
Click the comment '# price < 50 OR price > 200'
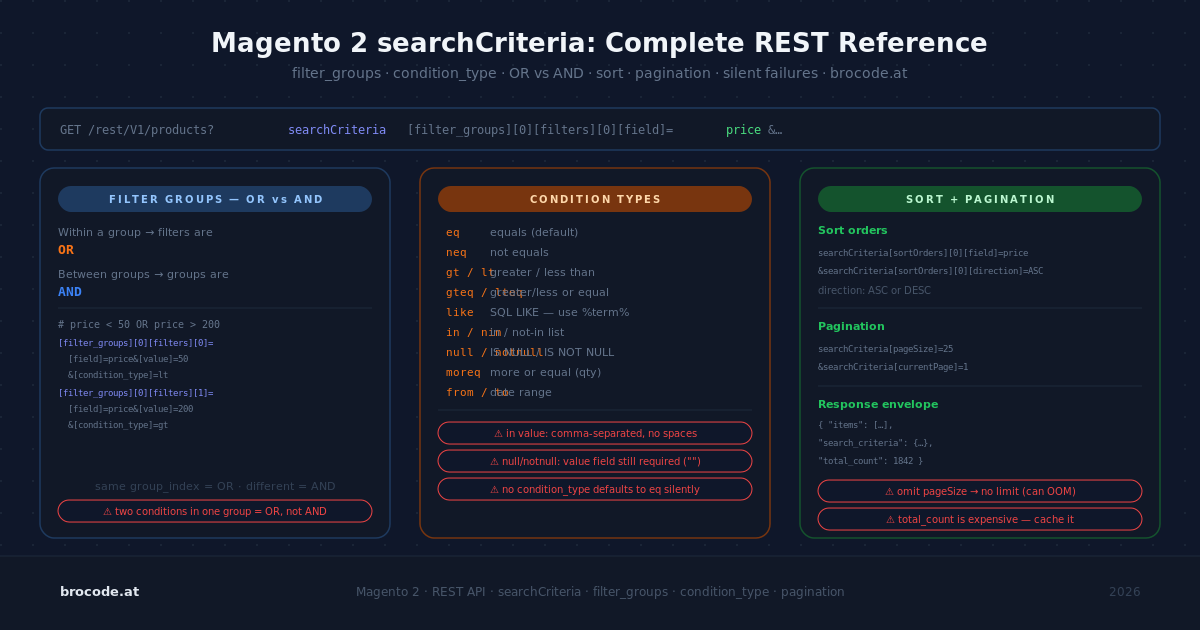pyautogui.click(x=139, y=325)
